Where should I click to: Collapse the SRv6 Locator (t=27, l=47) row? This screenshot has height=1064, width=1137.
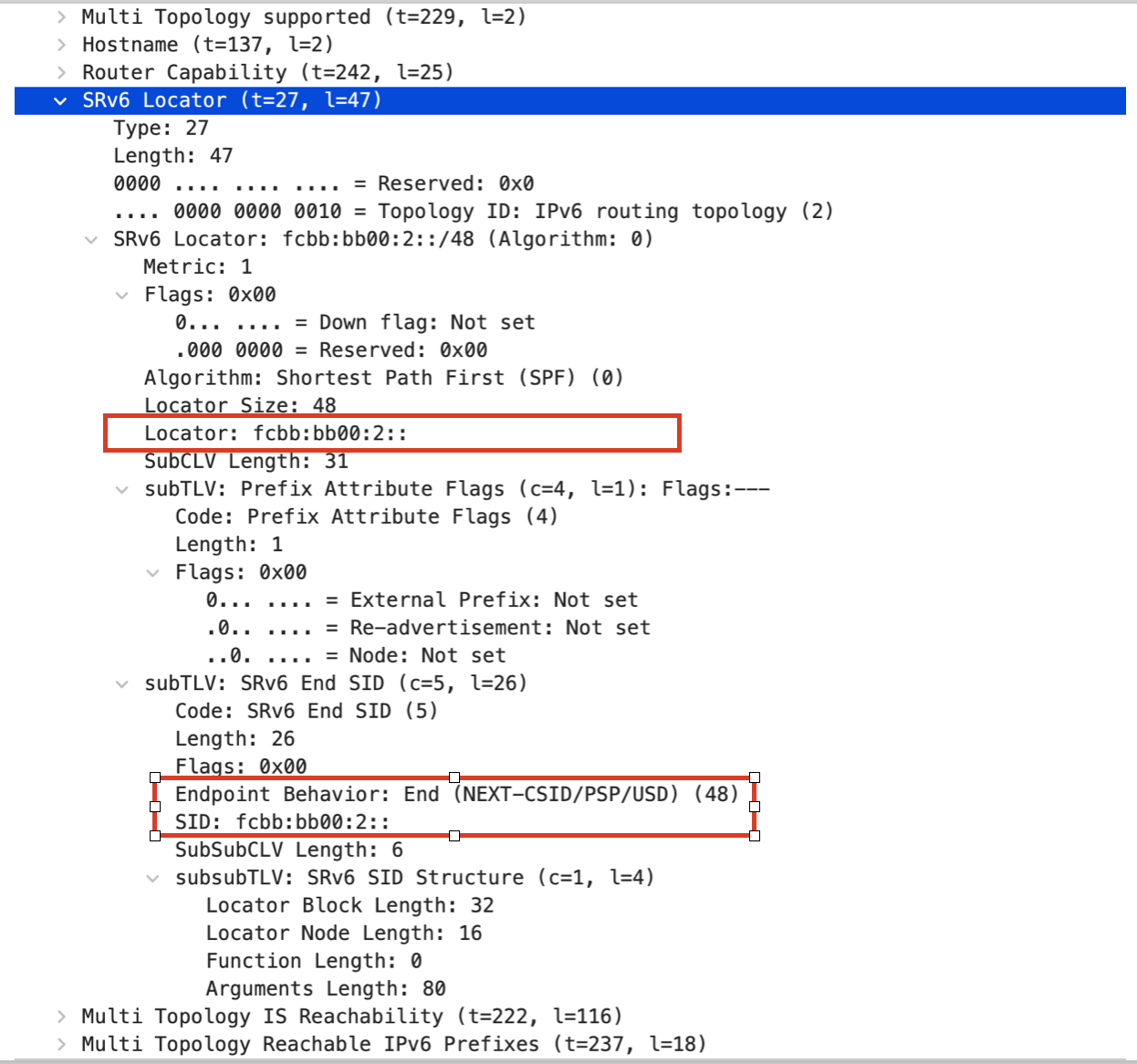[x=61, y=100]
